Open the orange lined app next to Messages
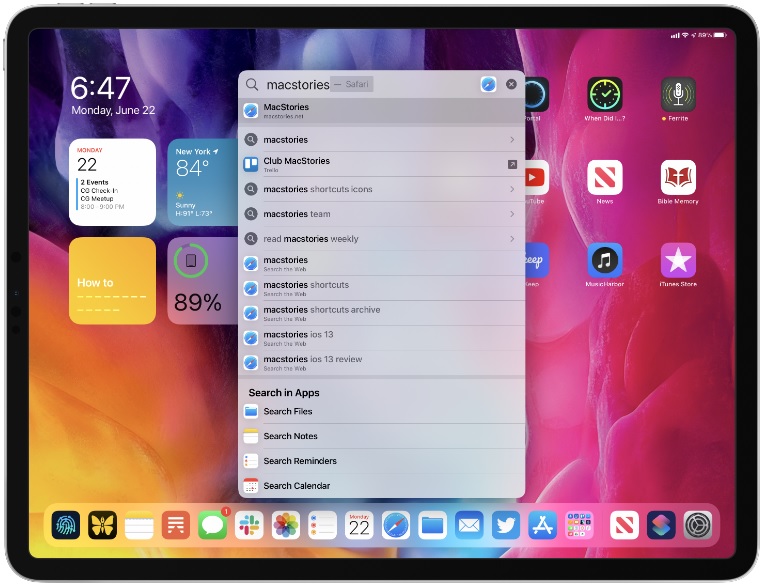The image size is (764, 587). [x=176, y=525]
